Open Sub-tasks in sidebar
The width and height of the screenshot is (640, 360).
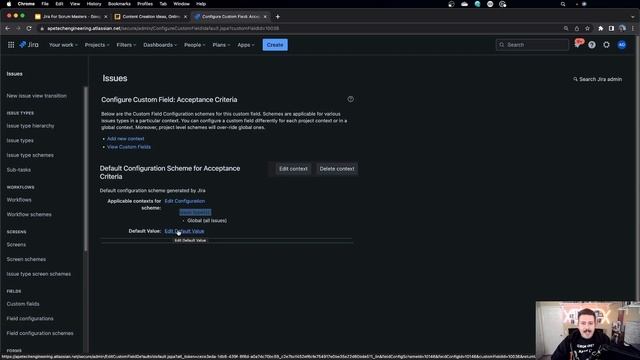18,170
